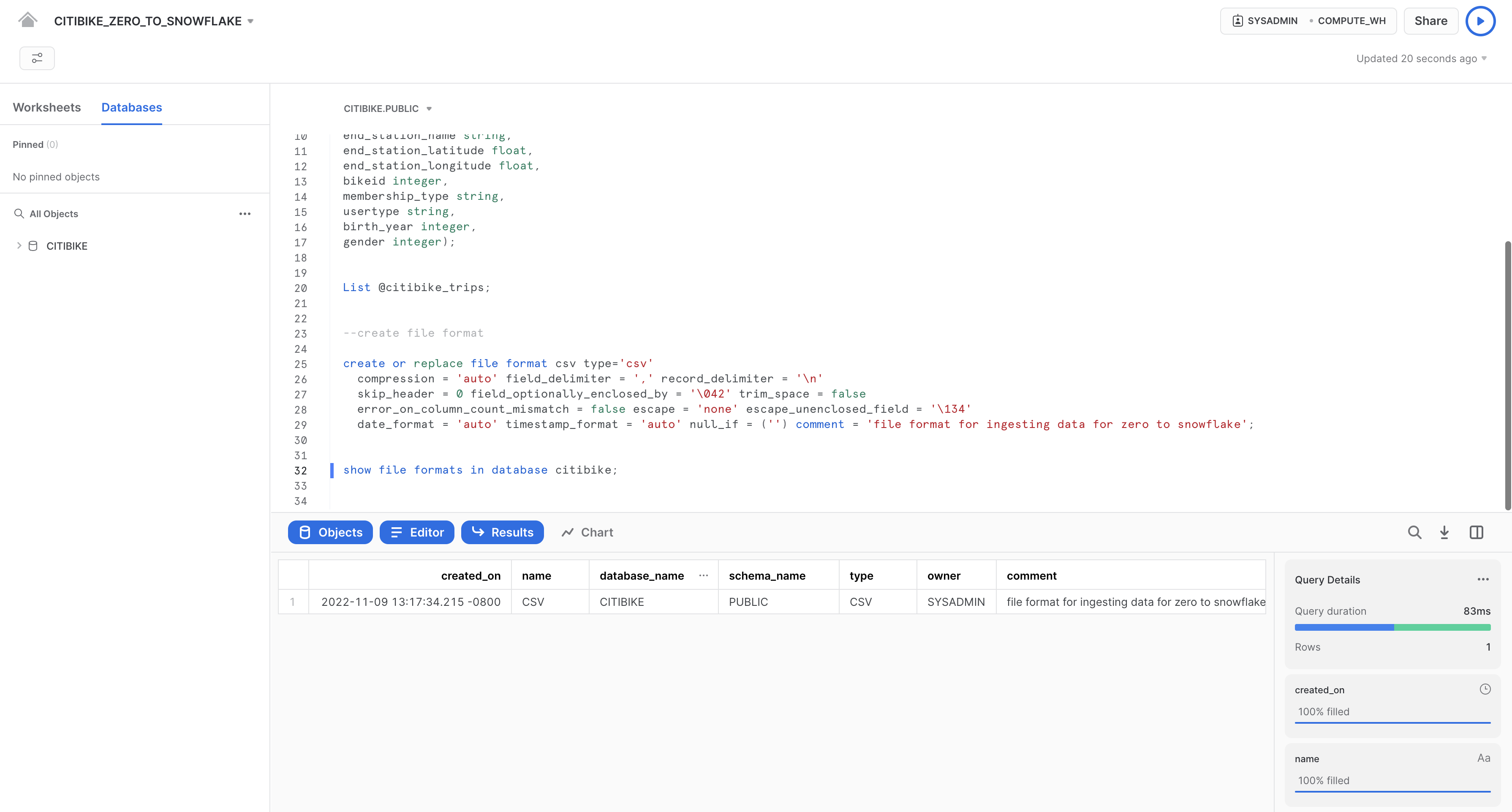Click the home icon

pyautogui.click(x=27, y=21)
